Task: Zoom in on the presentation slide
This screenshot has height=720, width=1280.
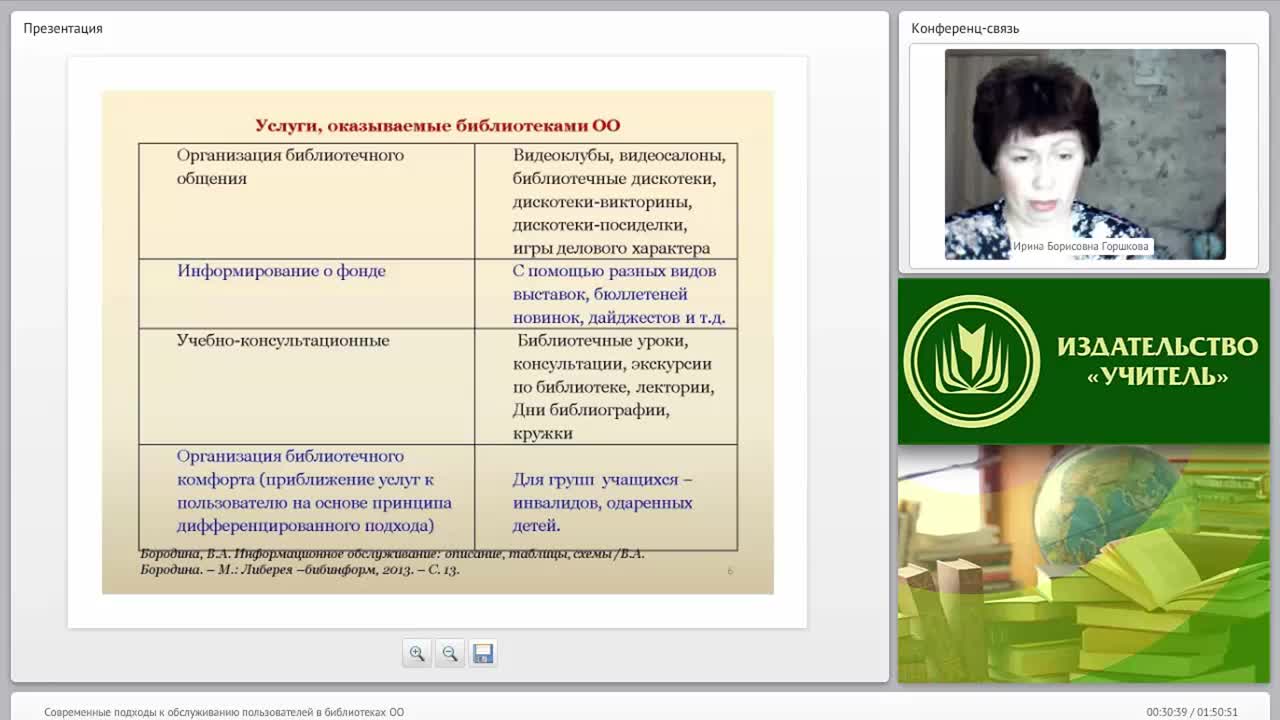Action: (417, 653)
